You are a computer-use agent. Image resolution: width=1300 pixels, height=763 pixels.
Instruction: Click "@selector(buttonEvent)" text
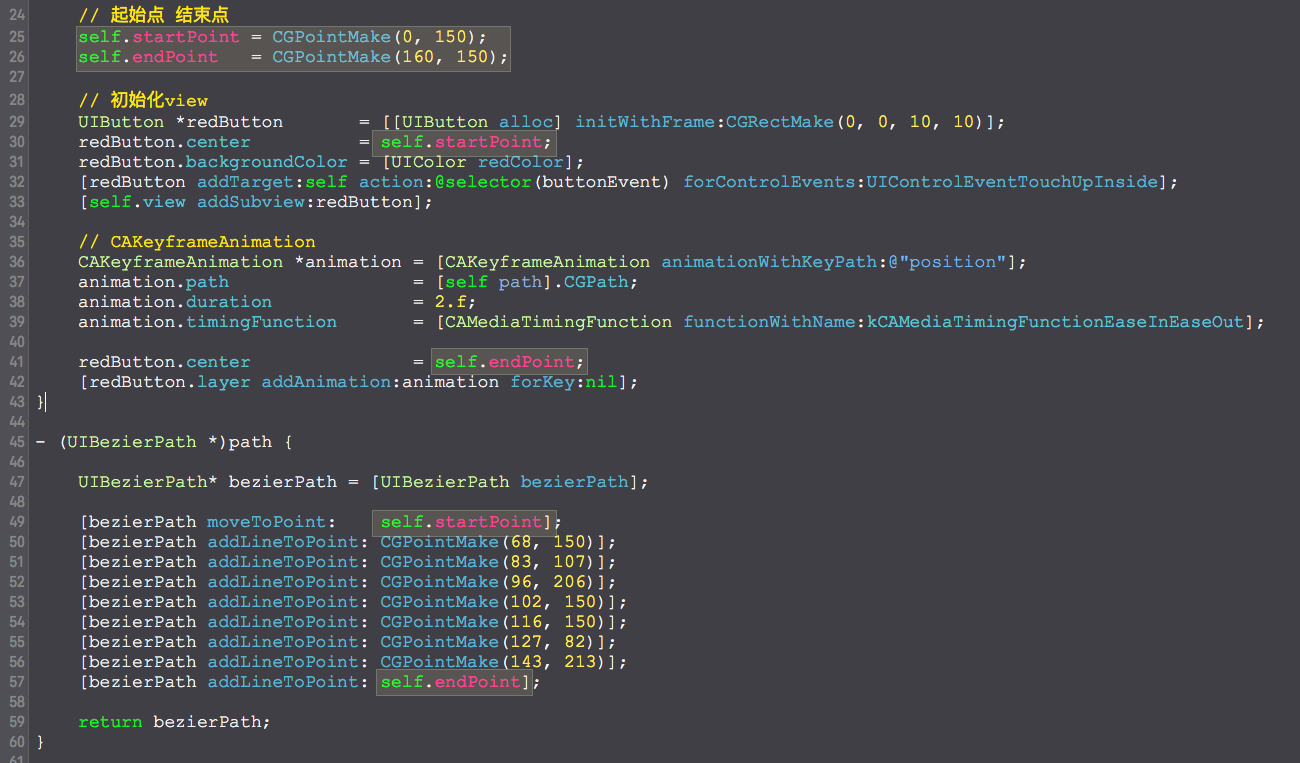coord(551,182)
